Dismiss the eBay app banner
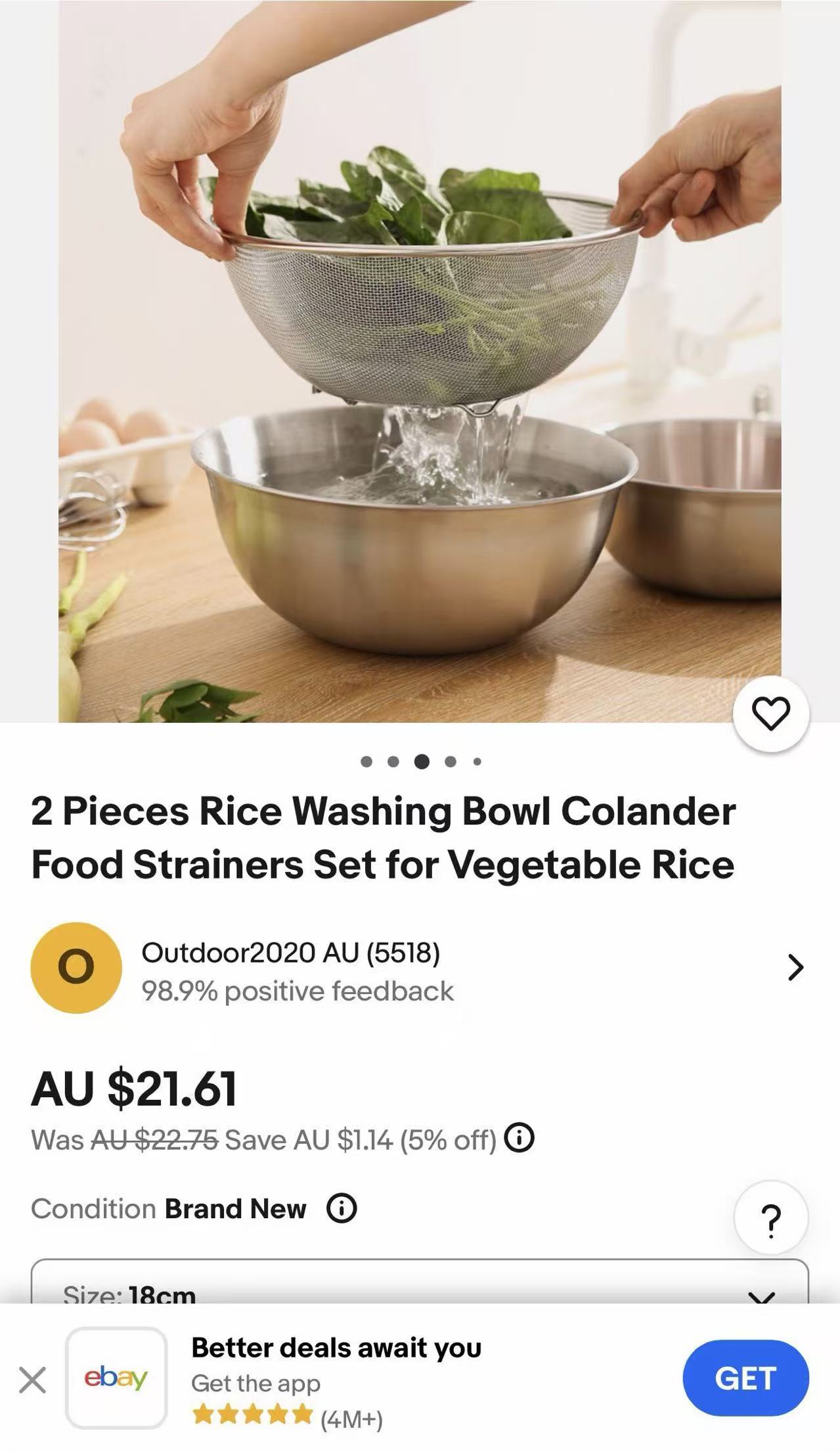840x1452 pixels. tap(32, 1379)
